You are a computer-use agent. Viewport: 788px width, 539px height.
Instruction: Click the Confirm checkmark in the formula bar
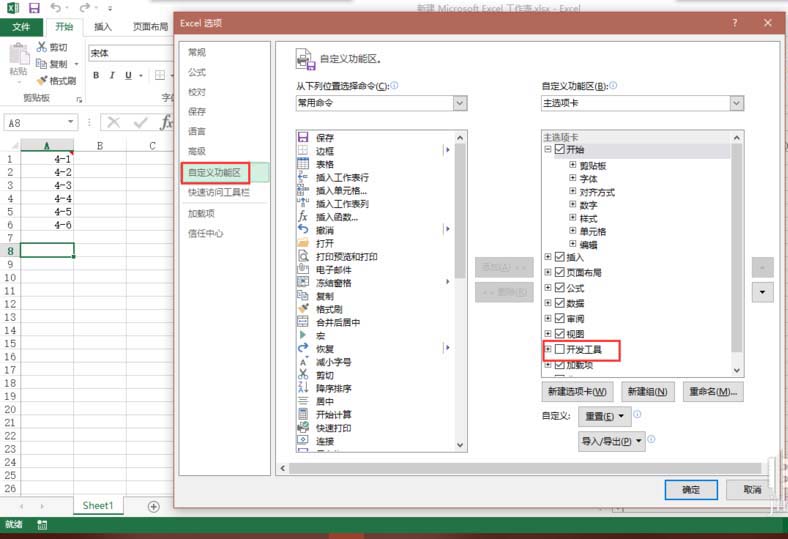(141, 122)
